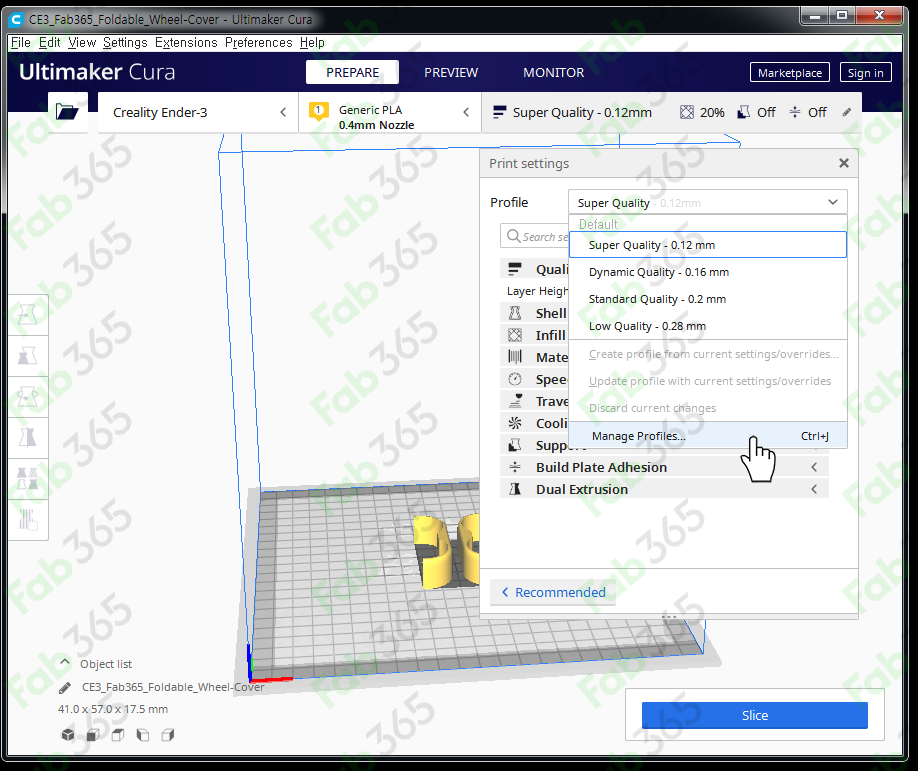The height and width of the screenshot is (771, 918).
Task: Go back to Recommended settings
Action: tap(553, 592)
